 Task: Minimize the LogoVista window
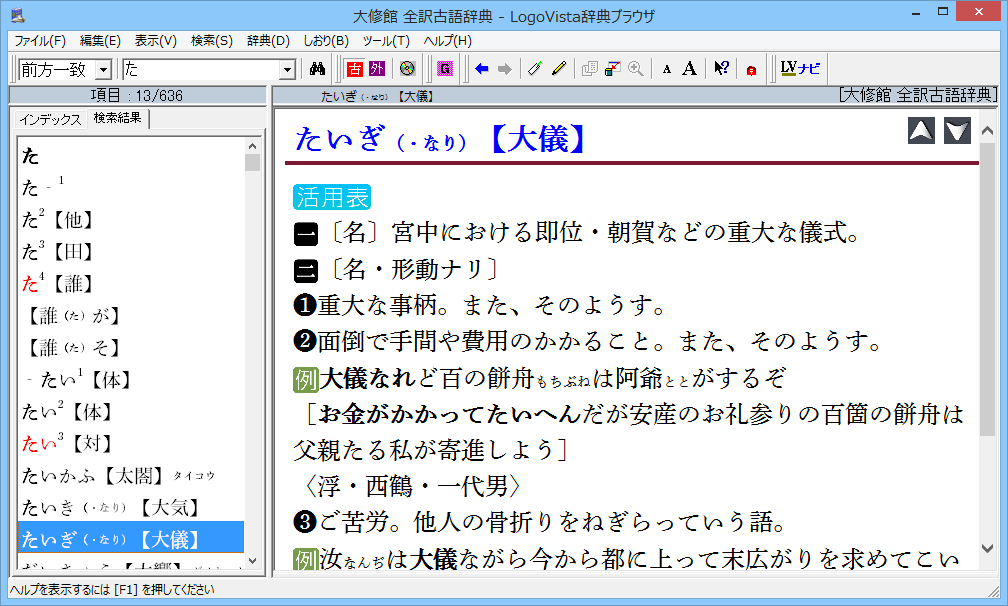(915, 13)
